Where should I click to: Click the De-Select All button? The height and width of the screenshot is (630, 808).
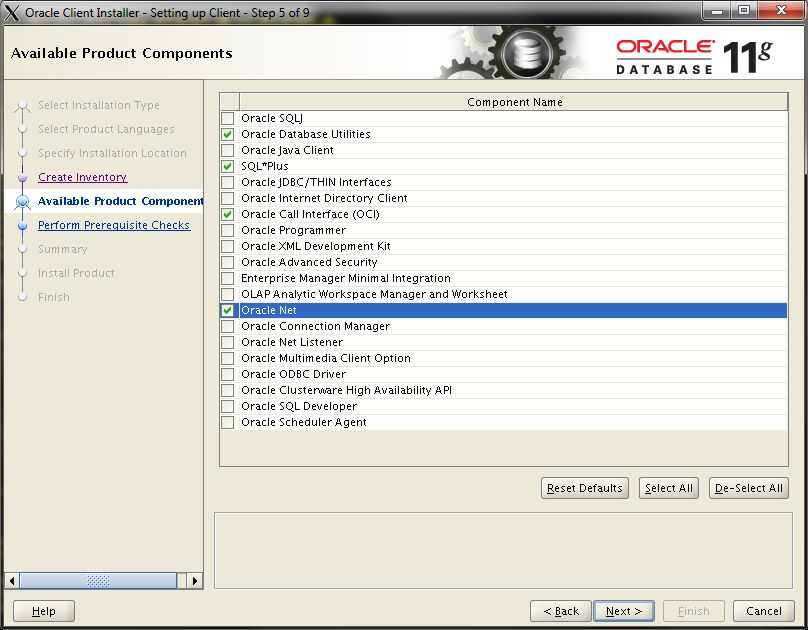tap(749, 488)
